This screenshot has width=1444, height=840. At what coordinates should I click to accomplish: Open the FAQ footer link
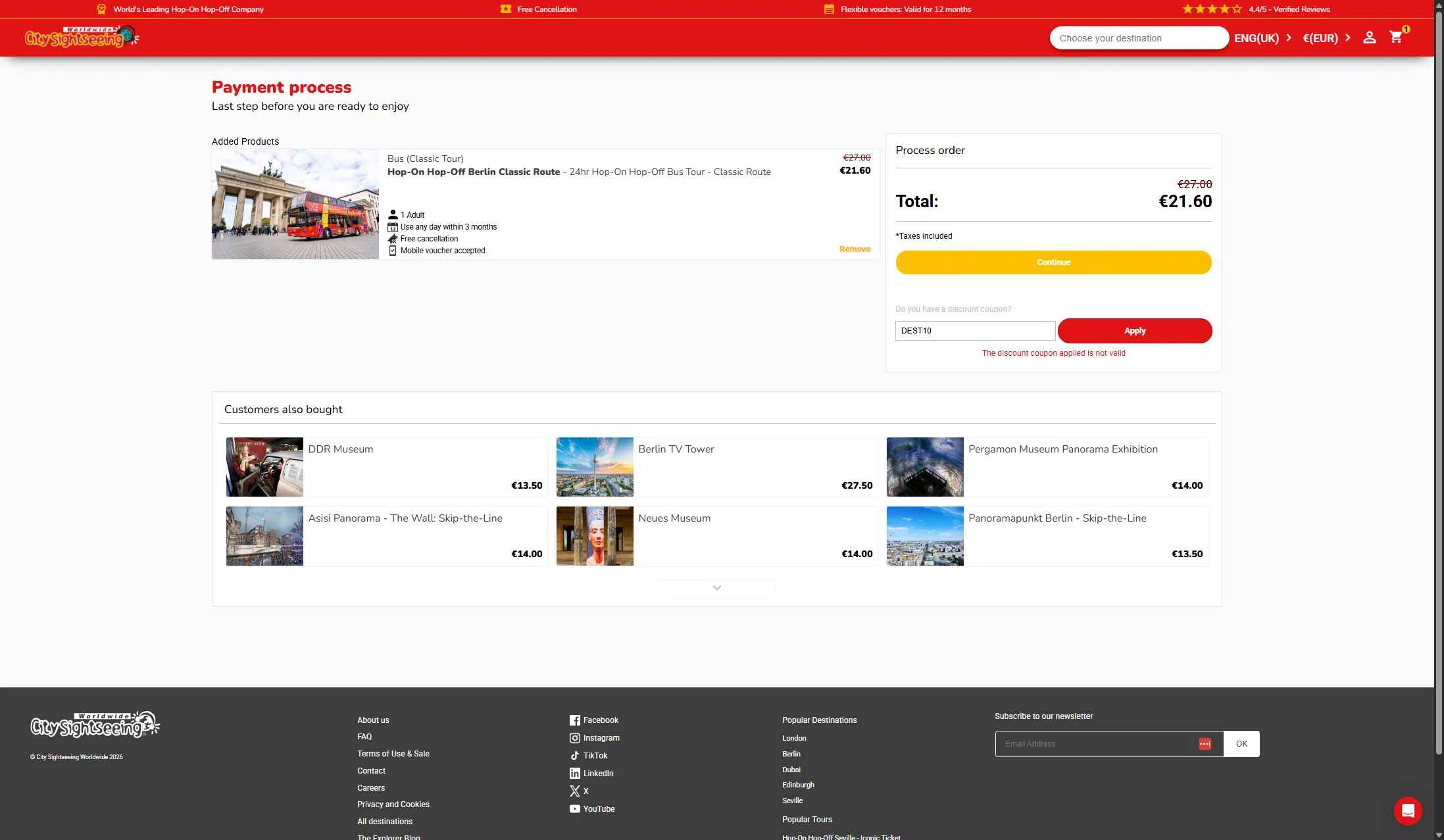pyautogui.click(x=364, y=737)
